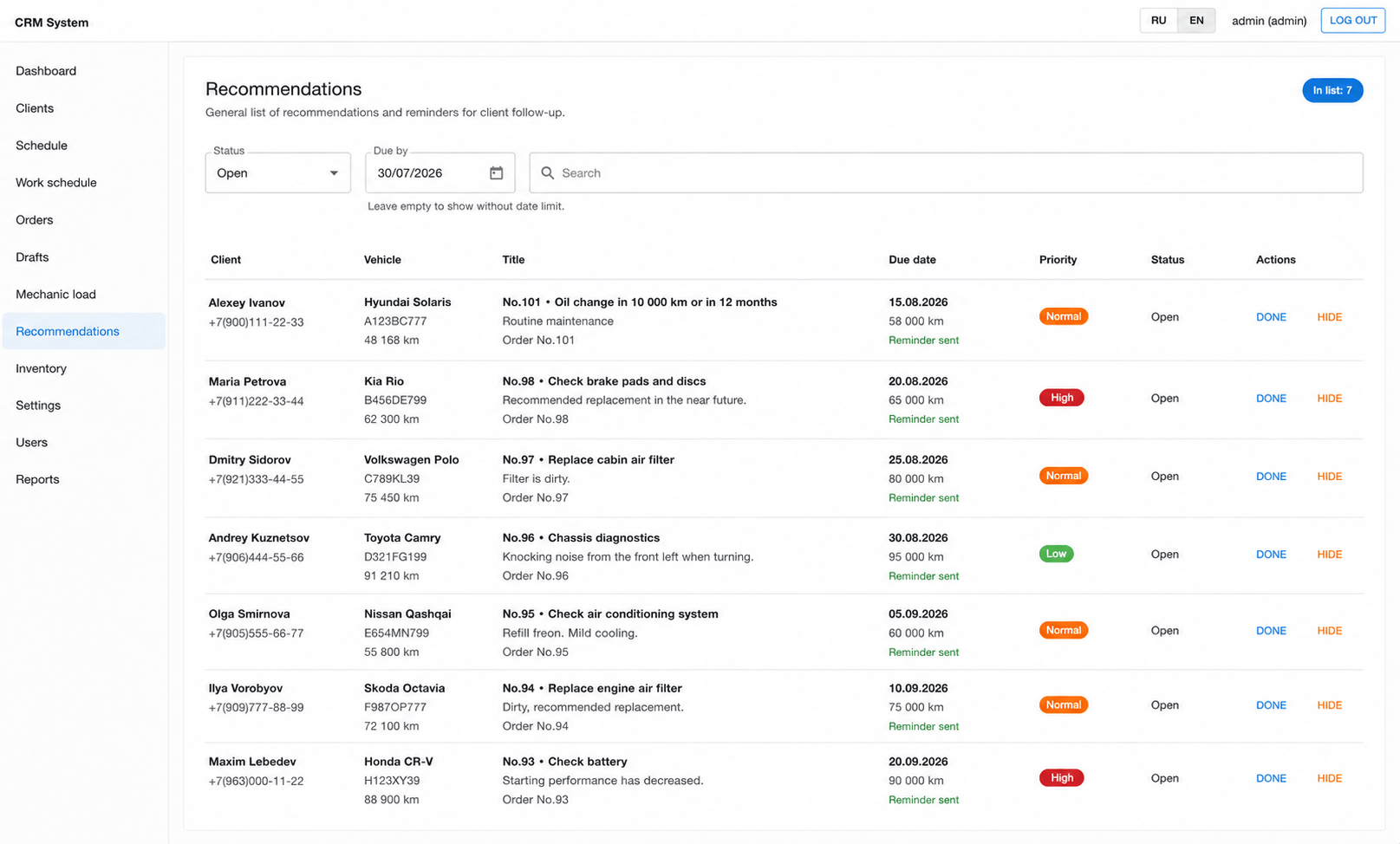
Task: Click the High priority badge for Maxim Lebedev
Action: pos(1062,778)
